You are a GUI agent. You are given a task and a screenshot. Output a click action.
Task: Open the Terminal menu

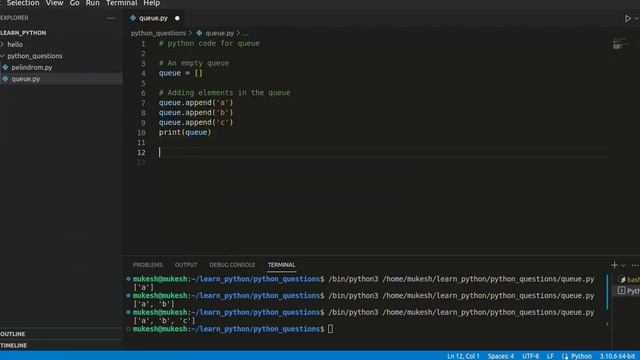click(122, 3)
